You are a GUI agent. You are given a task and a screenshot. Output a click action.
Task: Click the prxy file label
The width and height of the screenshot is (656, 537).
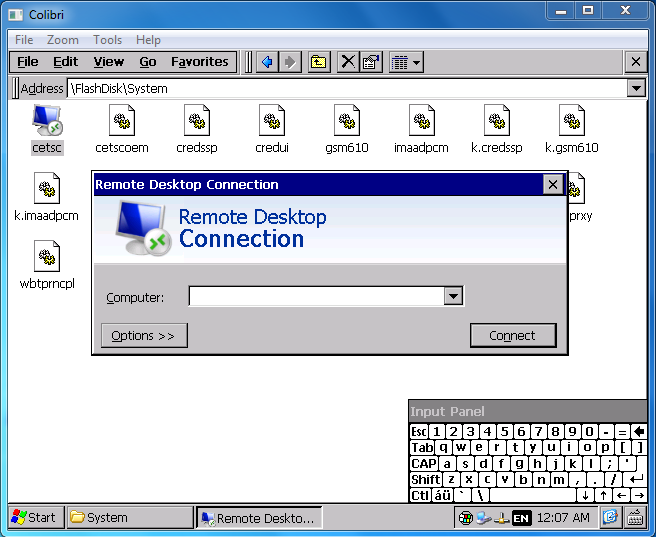pyautogui.click(x=581, y=216)
